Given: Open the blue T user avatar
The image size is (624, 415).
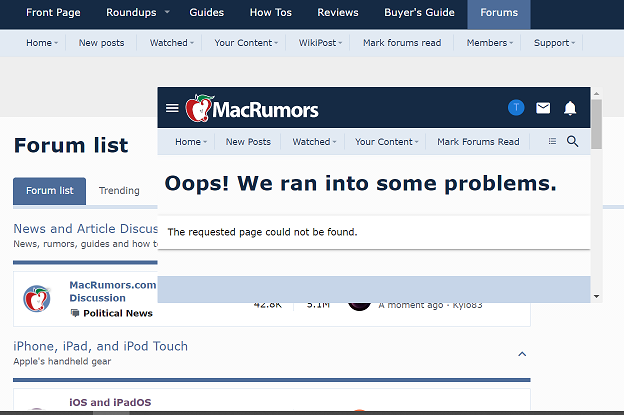Looking at the screenshot, I should point(516,107).
